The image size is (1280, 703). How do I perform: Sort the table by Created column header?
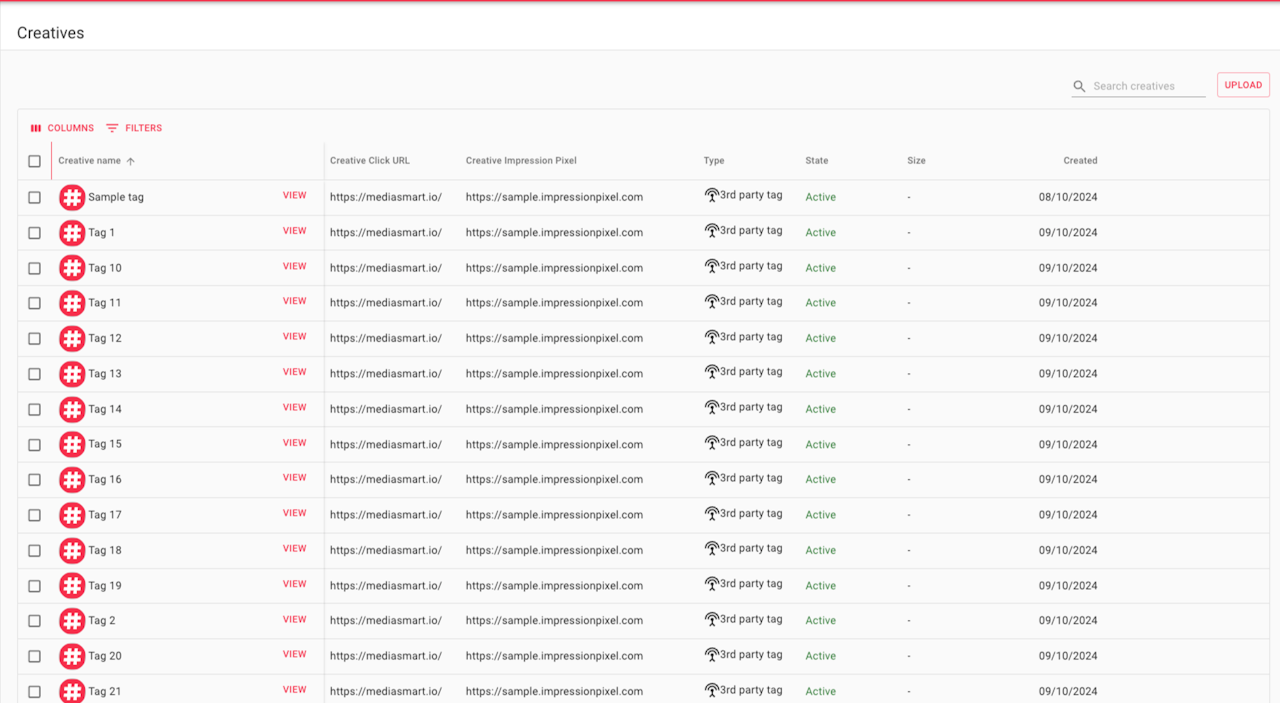[1080, 161]
